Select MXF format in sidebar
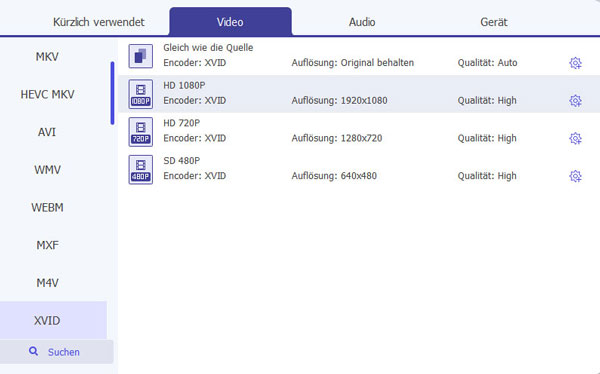The image size is (600, 374). (47, 245)
